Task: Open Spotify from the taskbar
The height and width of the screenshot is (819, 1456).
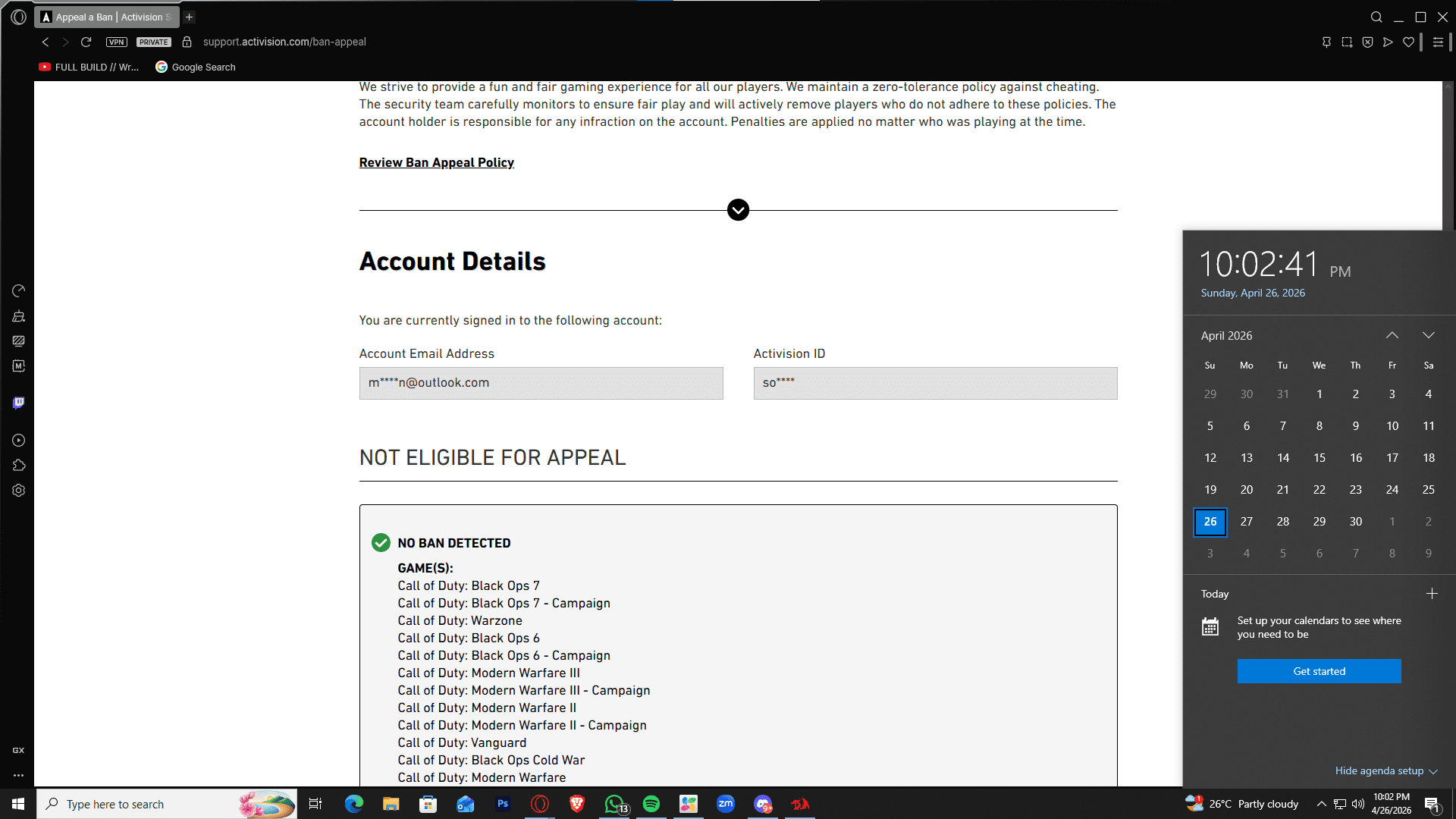Action: [x=651, y=804]
